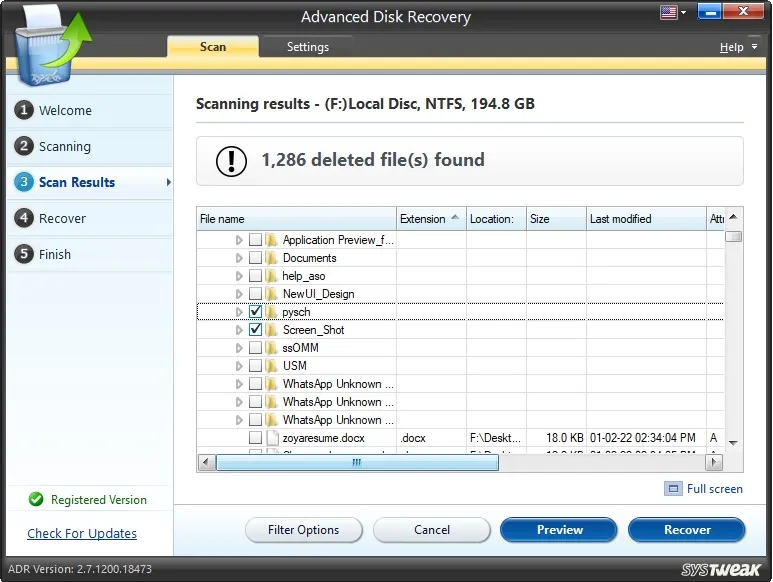The width and height of the screenshot is (773, 582).
Task: Click the help_aso folder icon
Action: [x=271, y=276]
